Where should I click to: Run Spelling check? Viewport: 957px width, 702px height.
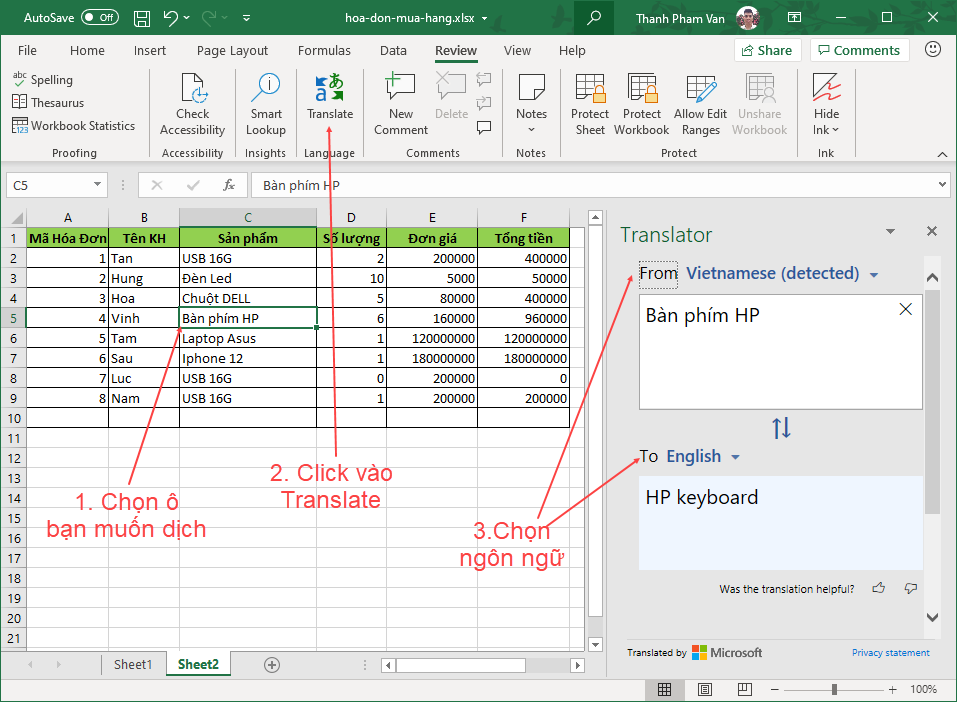[x=43, y=79]
